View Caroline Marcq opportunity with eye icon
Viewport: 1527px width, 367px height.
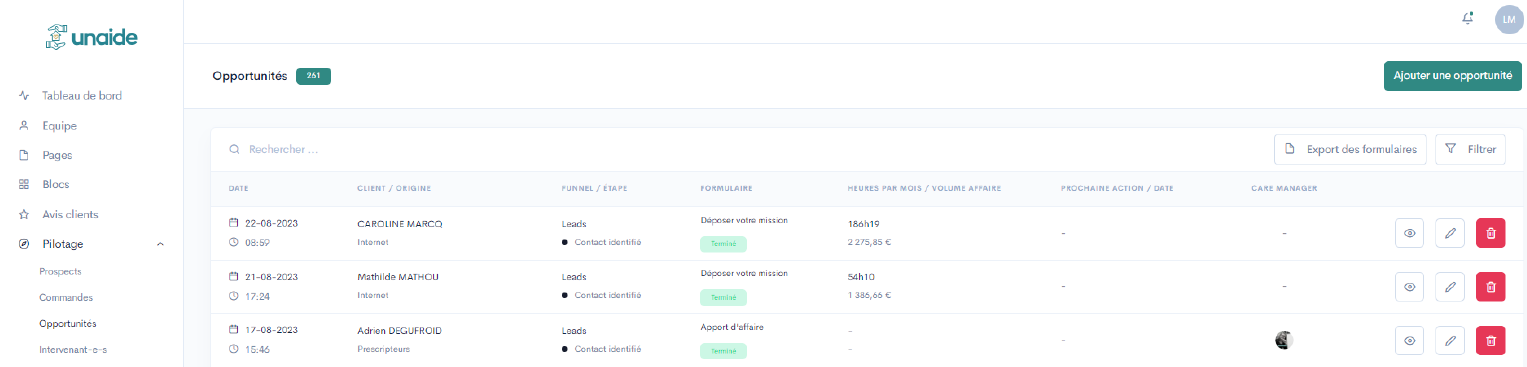(x=1410, y=233)
